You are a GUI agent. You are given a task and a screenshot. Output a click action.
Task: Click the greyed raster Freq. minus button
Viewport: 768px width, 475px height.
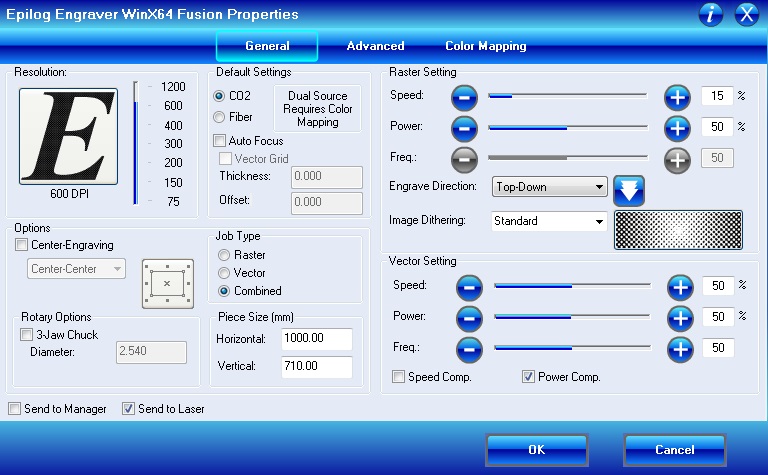point(464,160)
